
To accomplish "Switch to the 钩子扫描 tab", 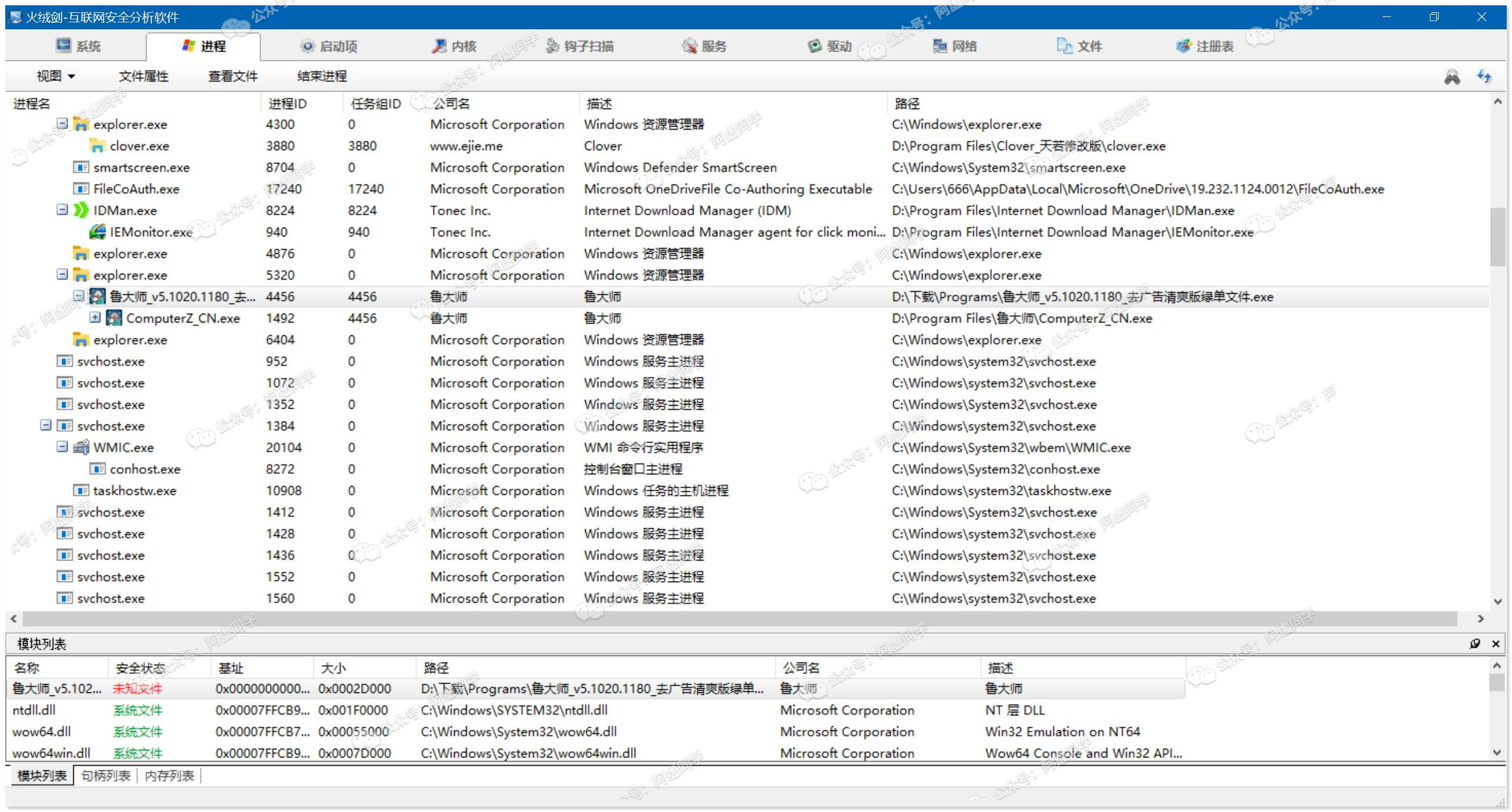I will click(580, 46).
